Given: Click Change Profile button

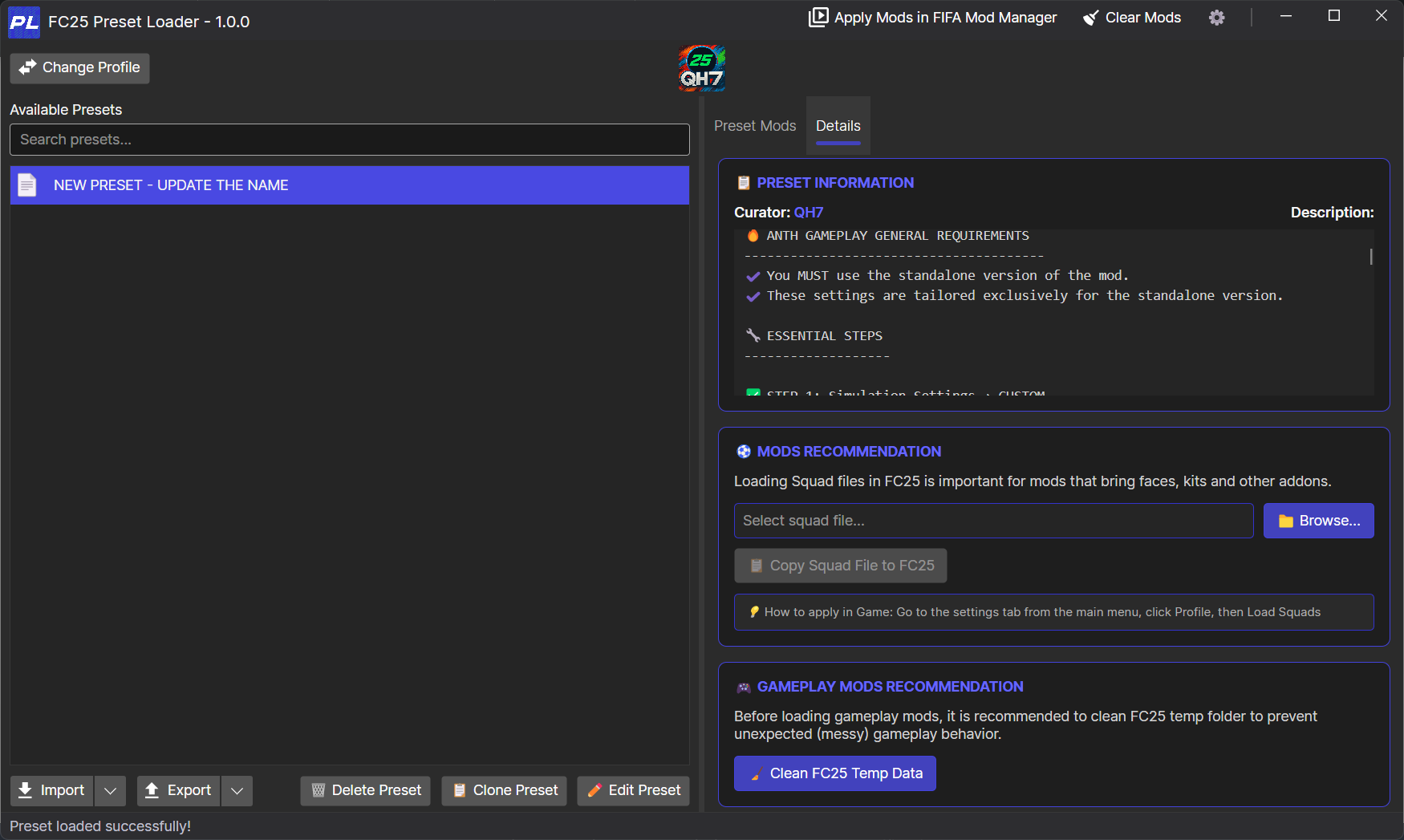Looking at the screenshot, I should click(79, 67).
